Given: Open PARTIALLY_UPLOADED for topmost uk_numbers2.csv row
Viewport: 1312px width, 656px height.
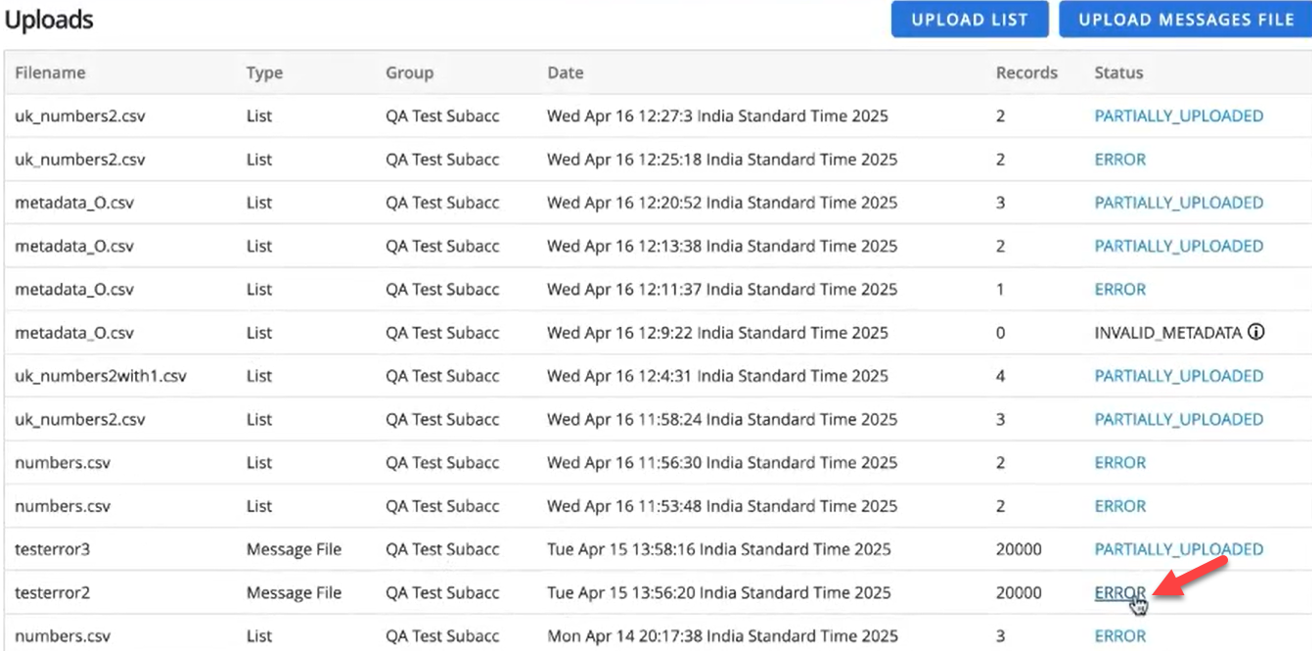Looking at the screenshot, I should (x=1178, y=116).
